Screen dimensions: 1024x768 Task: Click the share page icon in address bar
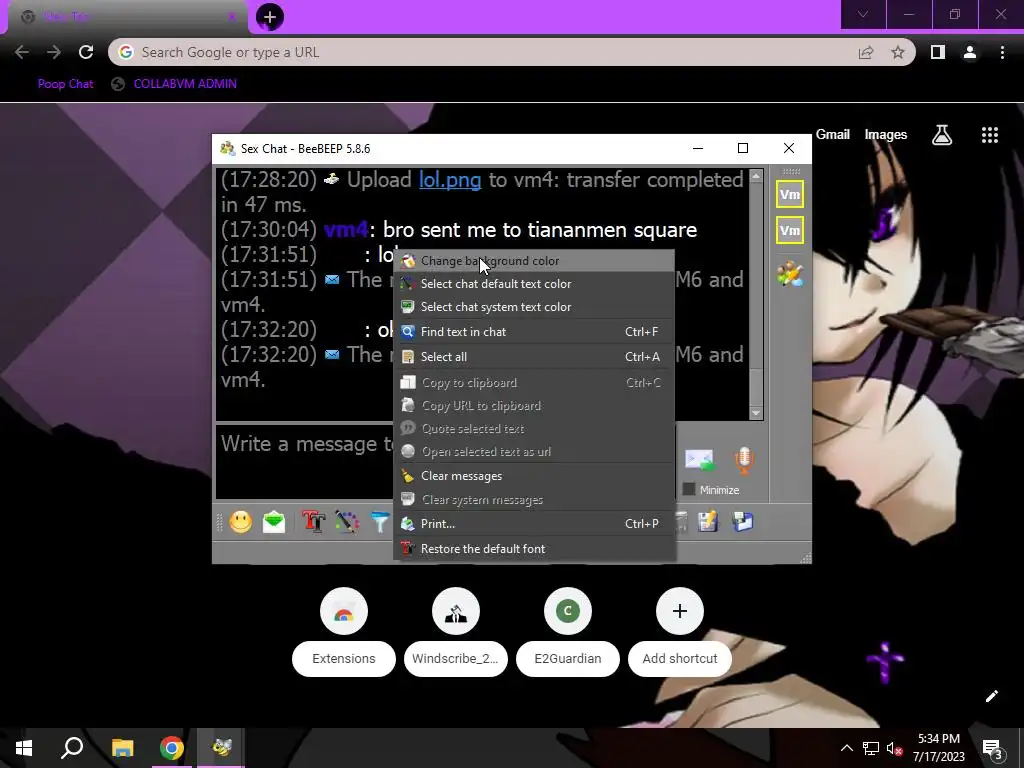pos(866,52)
